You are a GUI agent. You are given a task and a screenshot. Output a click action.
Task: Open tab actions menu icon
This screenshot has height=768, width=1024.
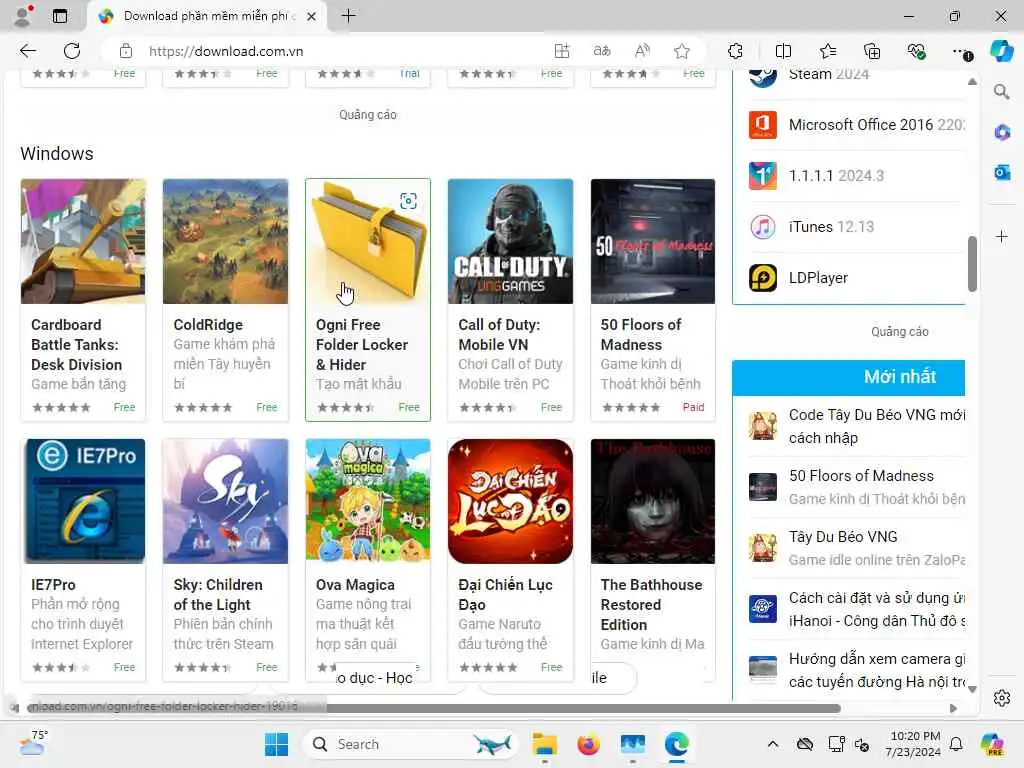coord(59,16)
